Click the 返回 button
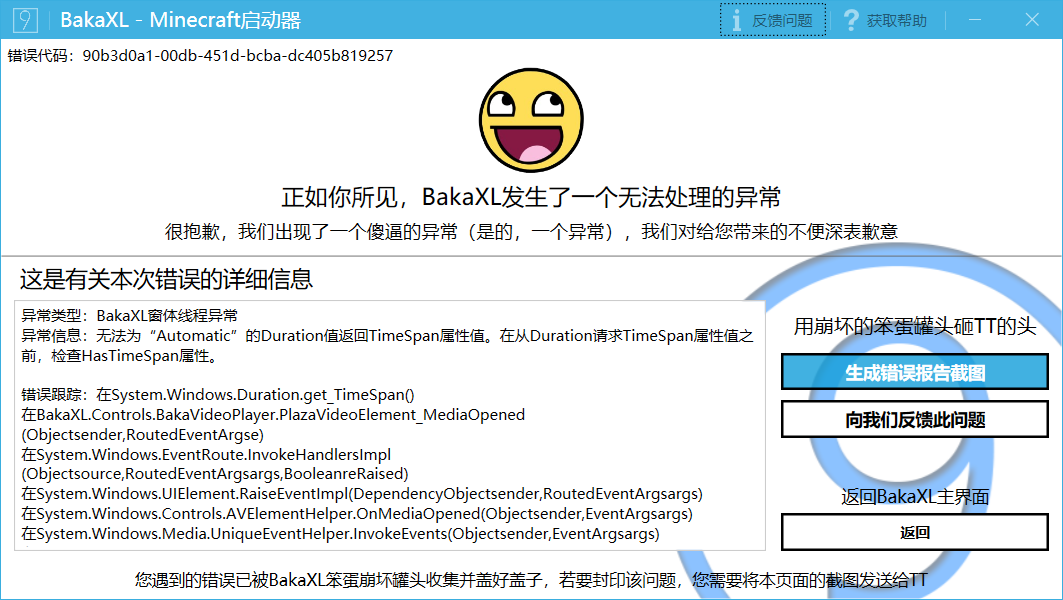 [x=915, y=532]
